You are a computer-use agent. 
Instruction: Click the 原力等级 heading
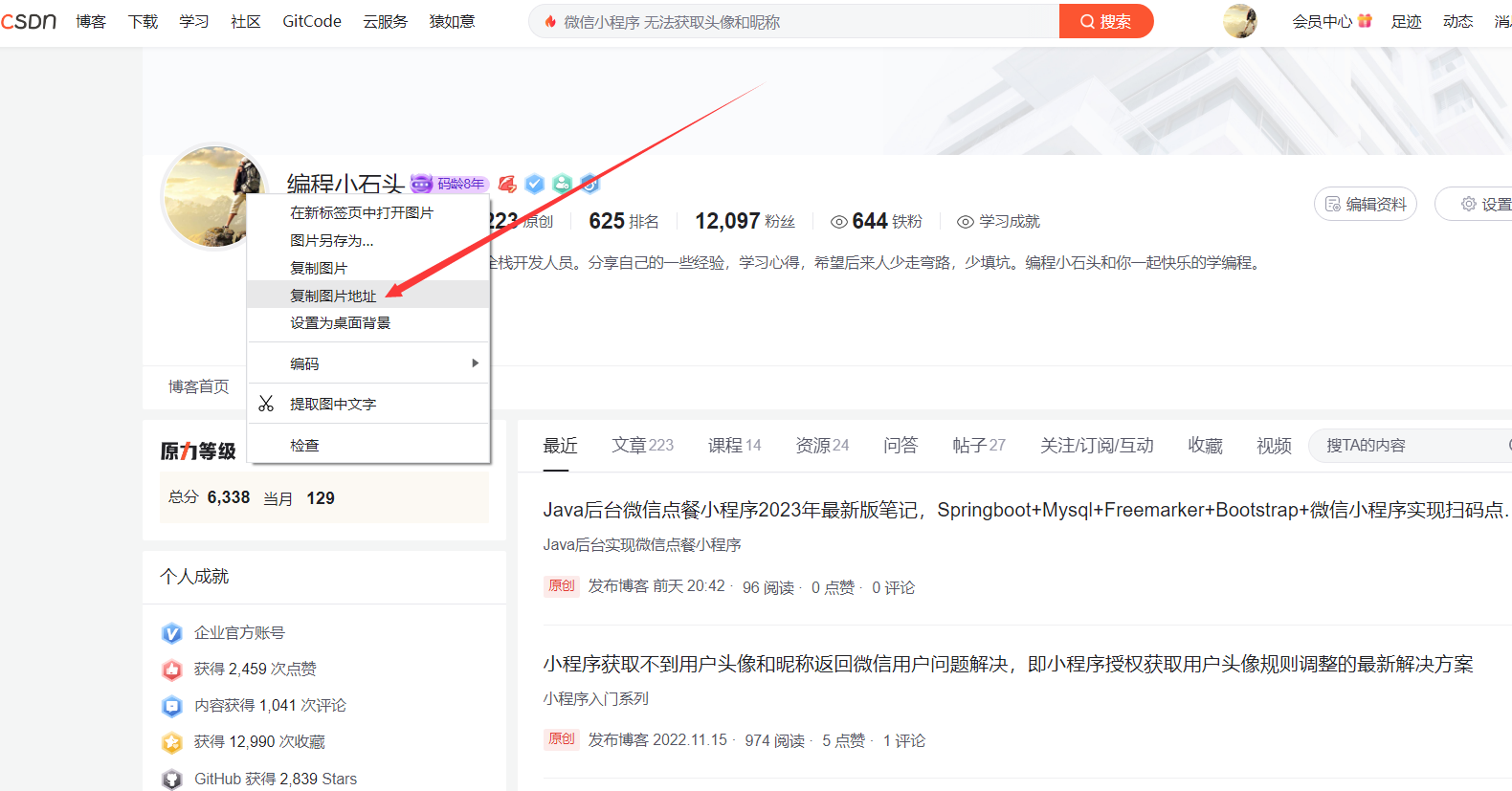point(198,450)
